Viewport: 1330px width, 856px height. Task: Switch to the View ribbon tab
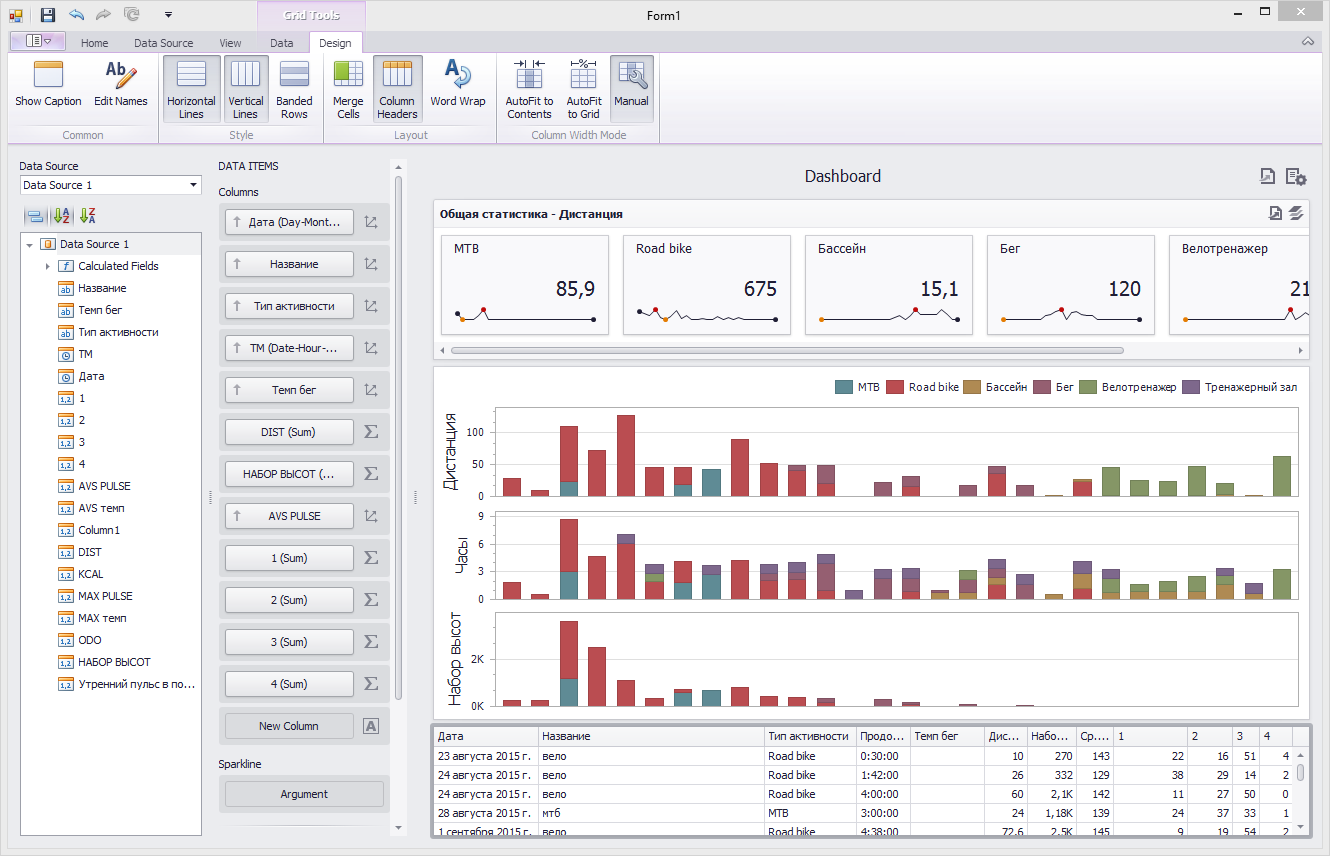[x=230, y=43]
